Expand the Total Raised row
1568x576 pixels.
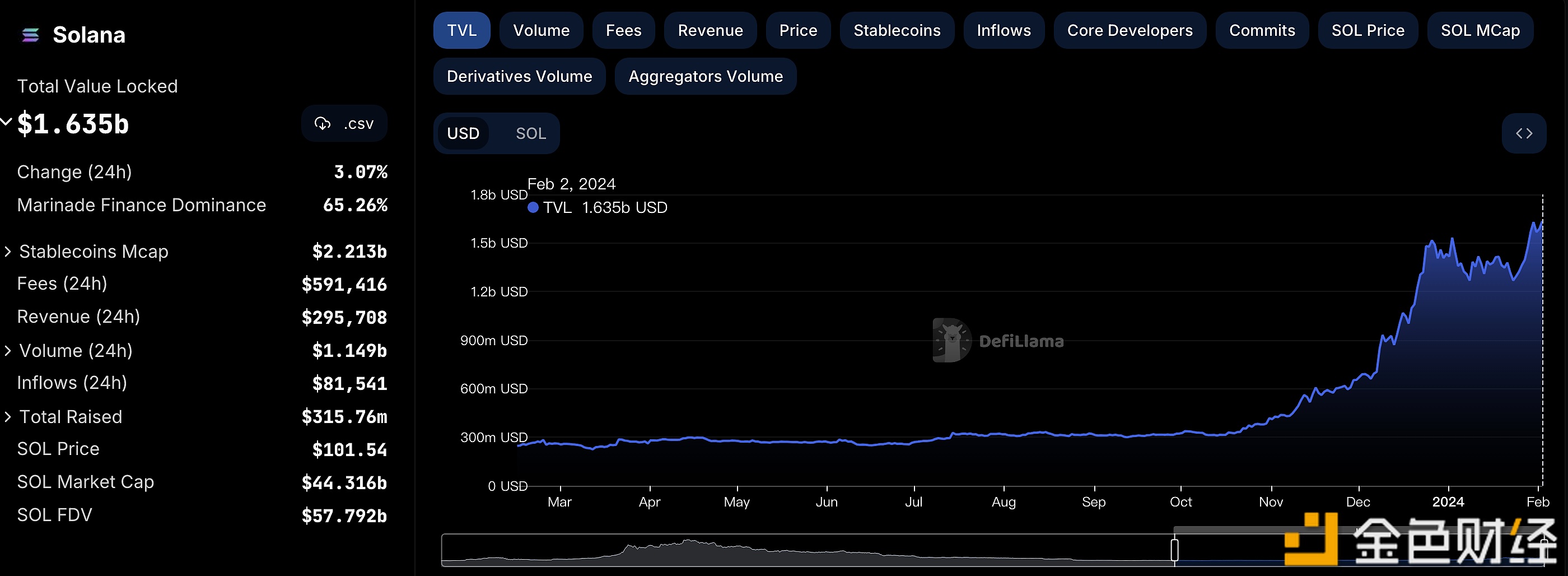coord(8,417)
